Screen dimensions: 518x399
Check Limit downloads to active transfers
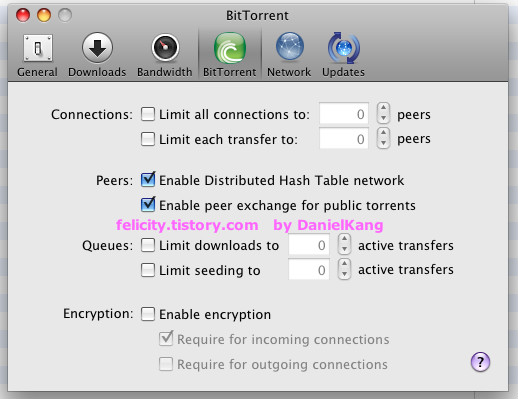coord(148,245)
